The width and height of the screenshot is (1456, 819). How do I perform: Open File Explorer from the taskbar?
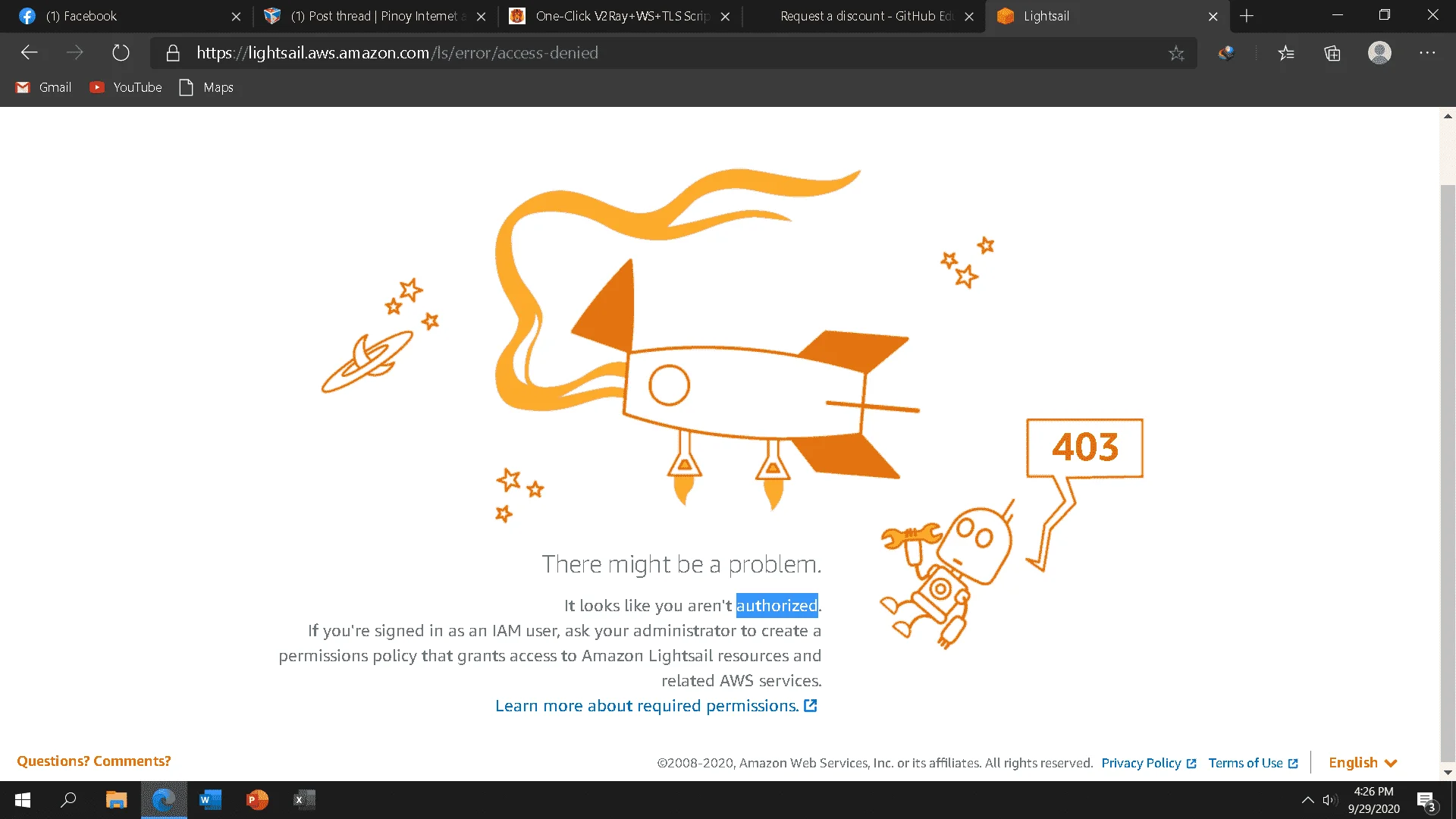(x=116, y=800)
